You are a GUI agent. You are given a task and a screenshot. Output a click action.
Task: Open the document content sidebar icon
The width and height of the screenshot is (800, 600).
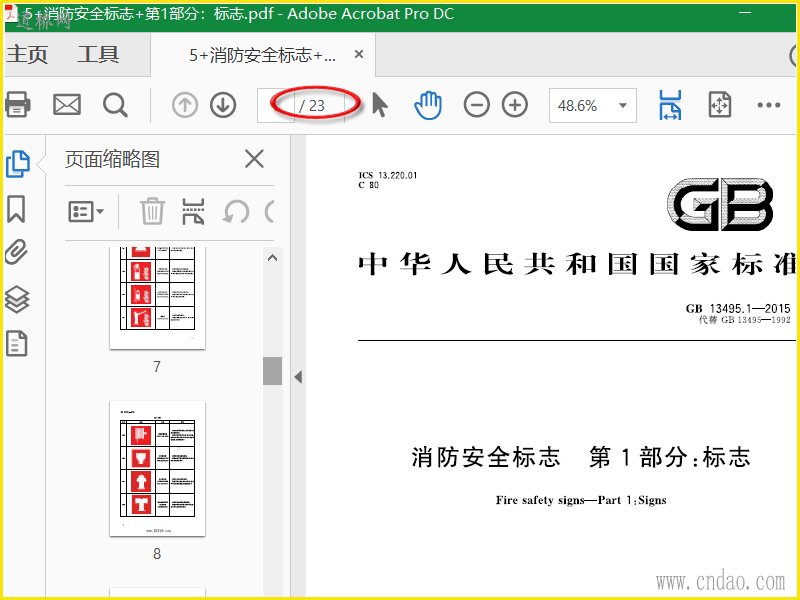click(16, 343)
